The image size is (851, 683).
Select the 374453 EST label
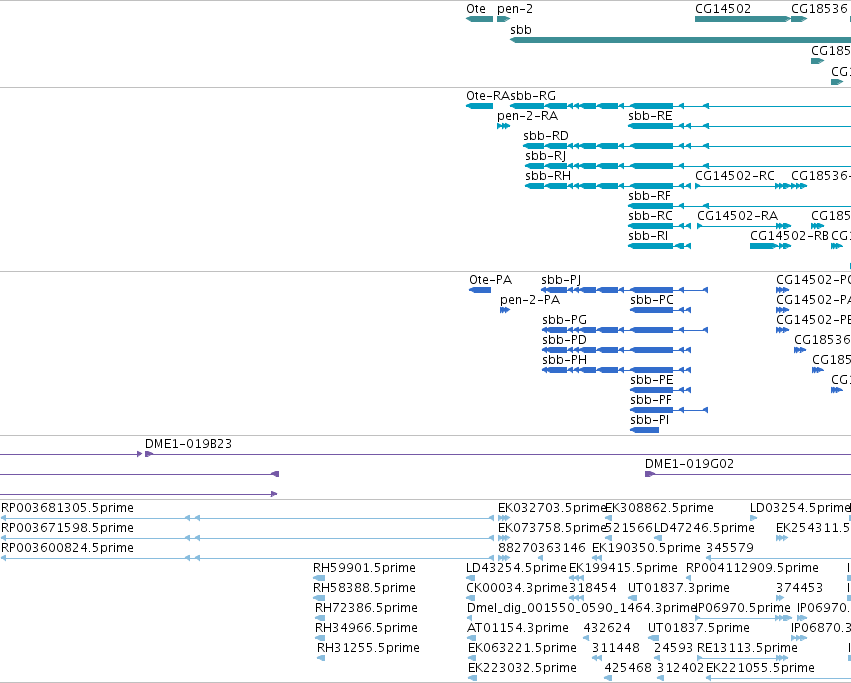(799, 589)
